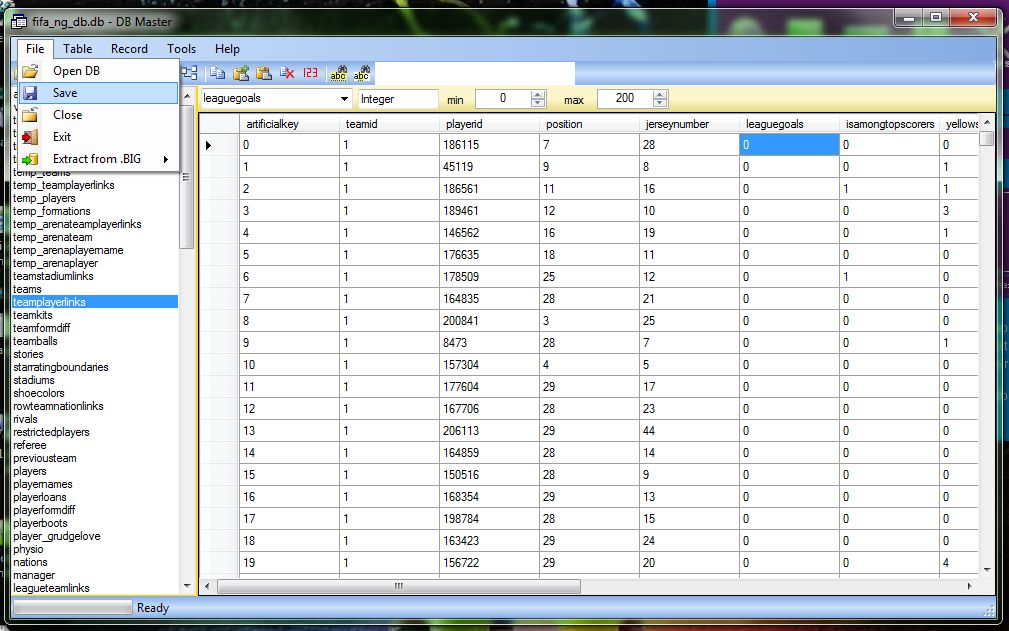
Task: Open the Table menu
Action: pyautogui.click(x=77, y=48)
